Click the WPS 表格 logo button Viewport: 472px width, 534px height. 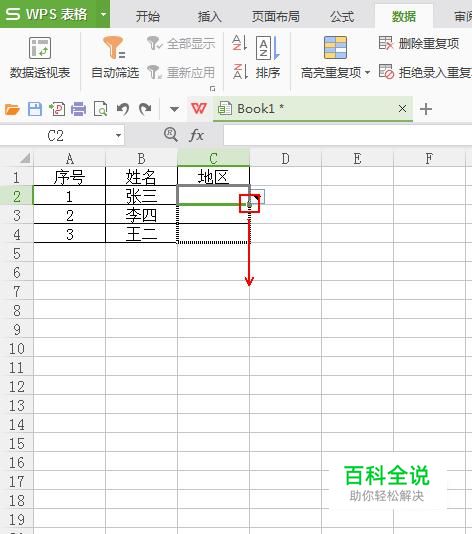tap(47, 14)
